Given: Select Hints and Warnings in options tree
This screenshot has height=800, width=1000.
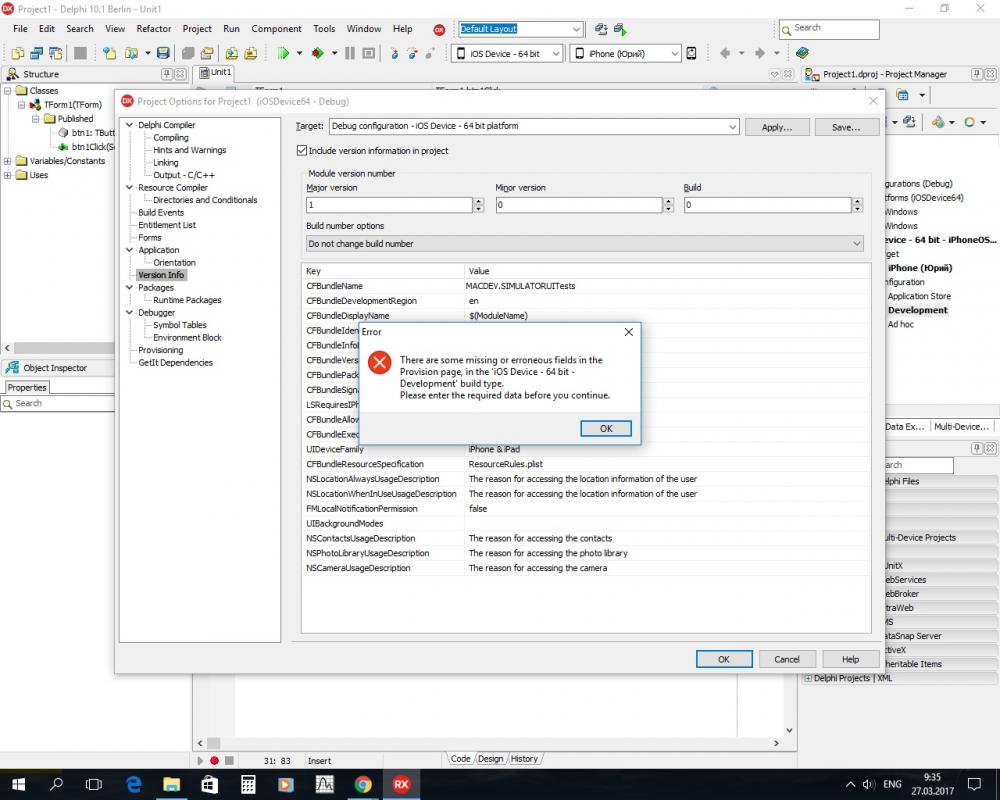Looking at the screenshot, I should [x=189, y=150].
